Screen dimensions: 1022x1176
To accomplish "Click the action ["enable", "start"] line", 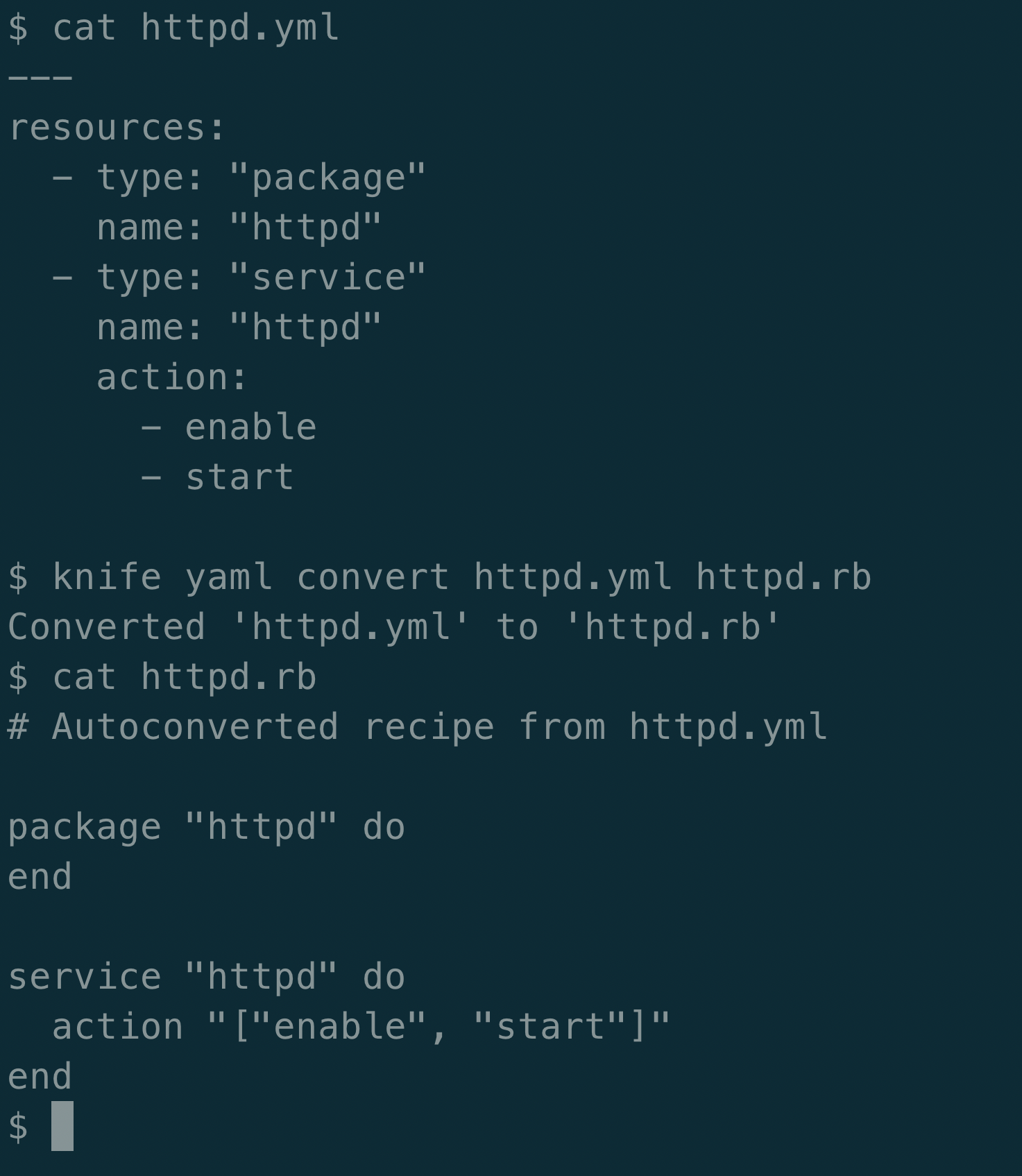I will click(x=361, y=1027).
